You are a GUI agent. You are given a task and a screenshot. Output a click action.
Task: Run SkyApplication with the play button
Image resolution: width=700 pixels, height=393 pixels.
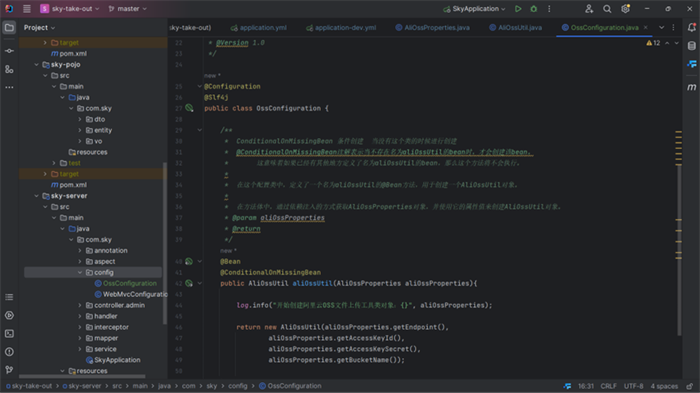(518, 8)
